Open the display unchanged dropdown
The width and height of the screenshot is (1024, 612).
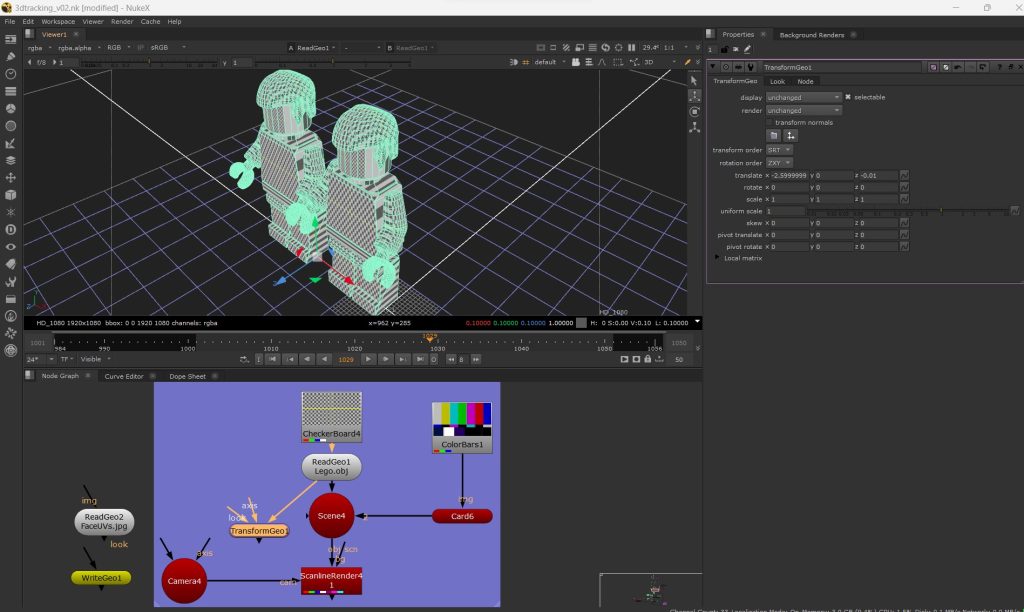pos(803,97)
